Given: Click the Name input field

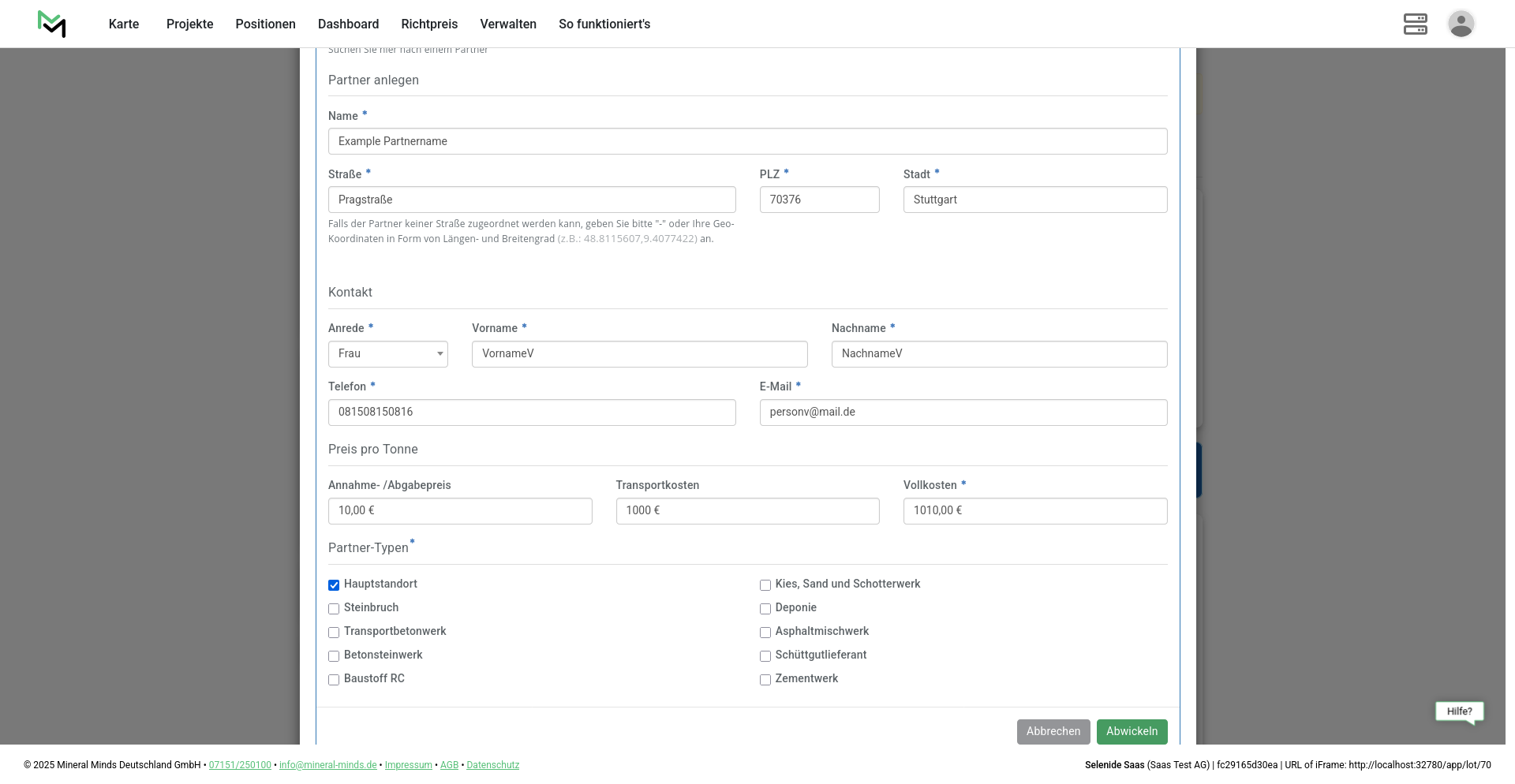Looking at the screenshot, I should [747, 141].
